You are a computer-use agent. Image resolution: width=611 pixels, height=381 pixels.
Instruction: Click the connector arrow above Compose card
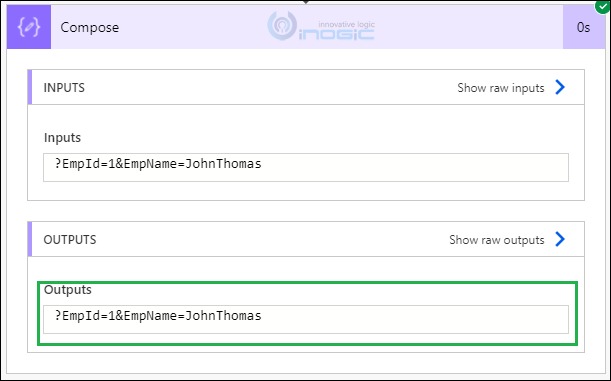pyautogui.click(x=306, y=2)
